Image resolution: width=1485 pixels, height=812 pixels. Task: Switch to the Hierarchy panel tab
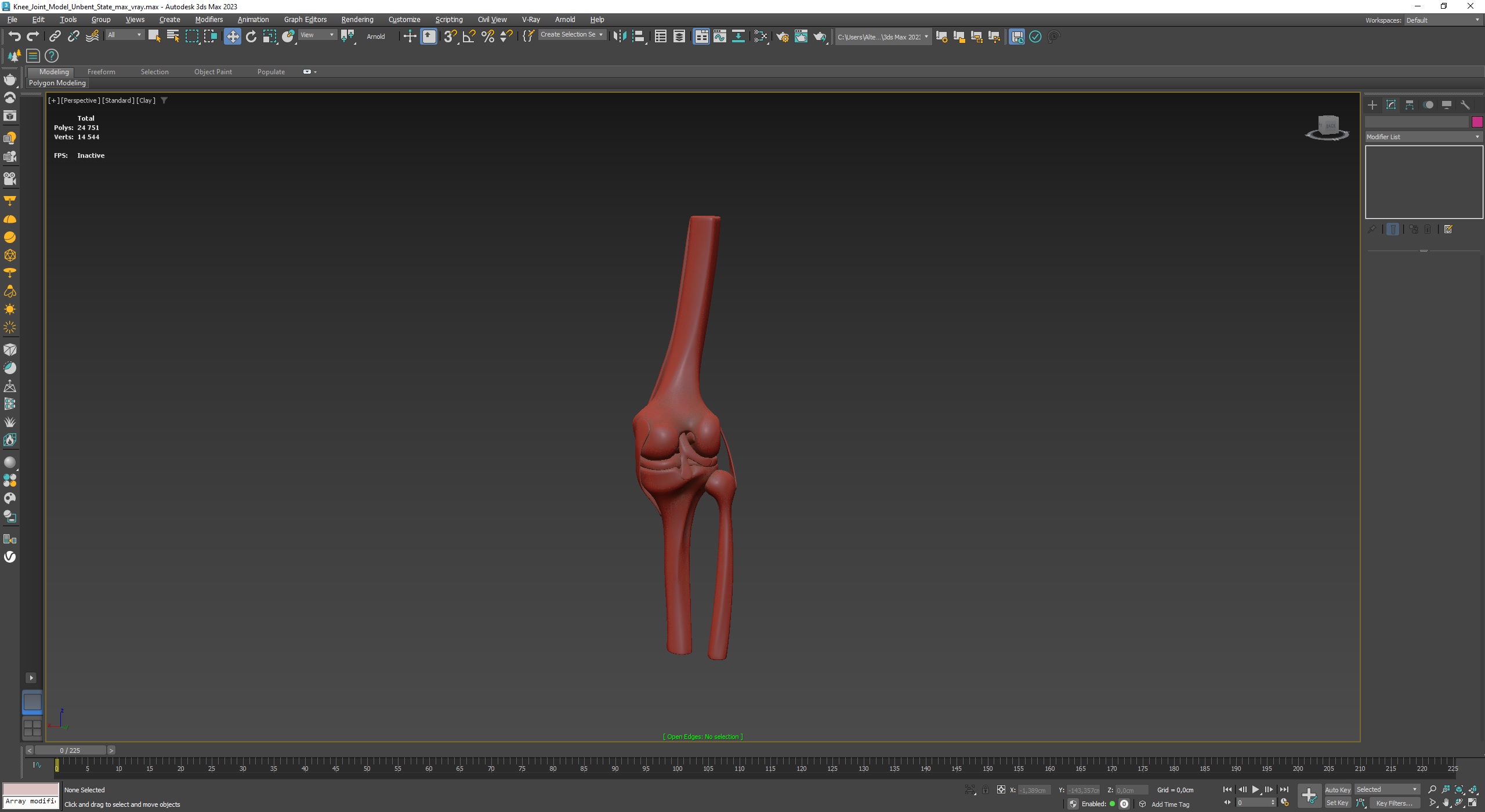point(1410,105)
